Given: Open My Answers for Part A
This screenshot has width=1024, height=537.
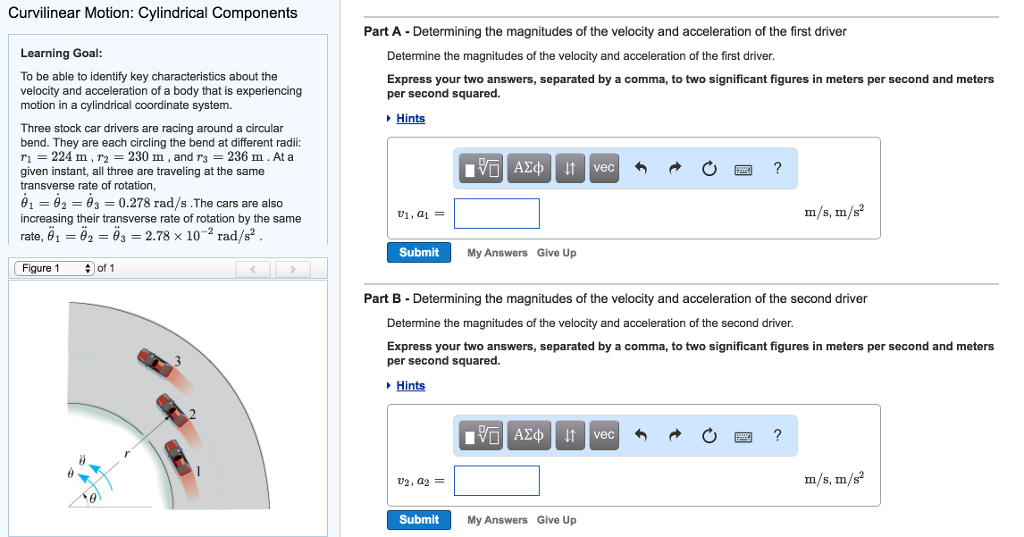Looking at the screenshot, I should (497, 253).
